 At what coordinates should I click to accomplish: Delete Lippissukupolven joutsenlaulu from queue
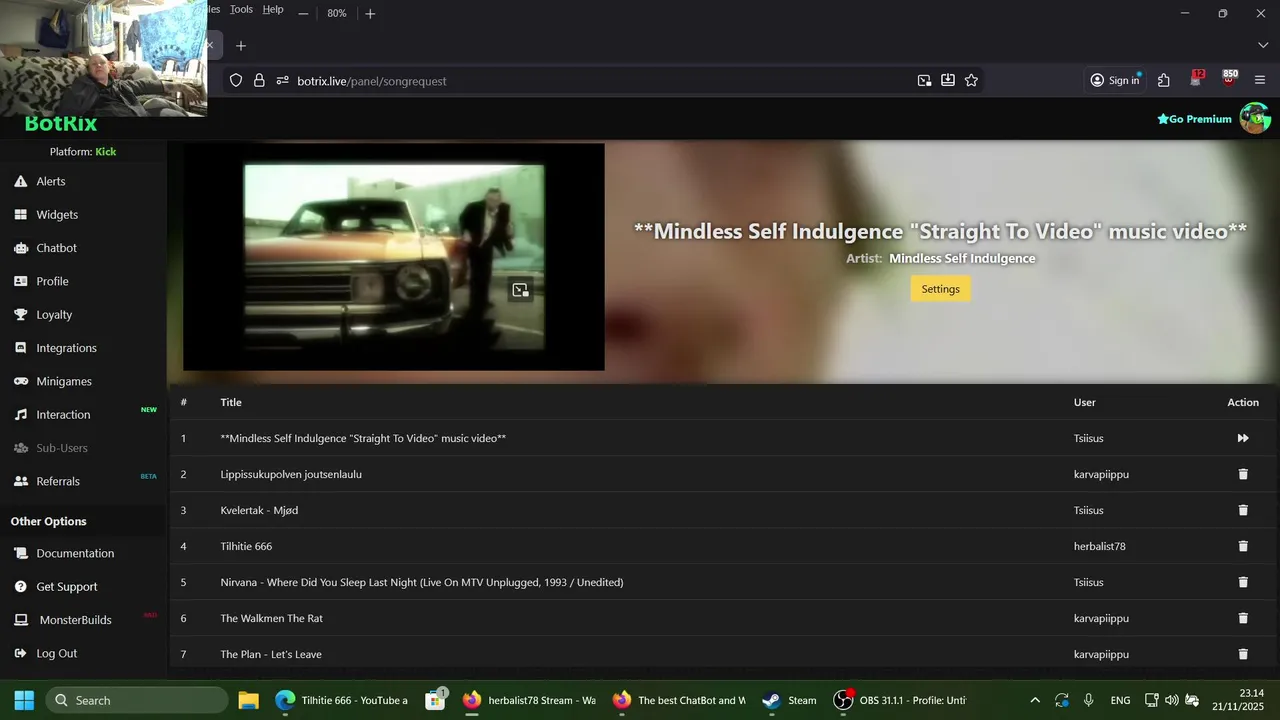click(x=1243, y=474)
